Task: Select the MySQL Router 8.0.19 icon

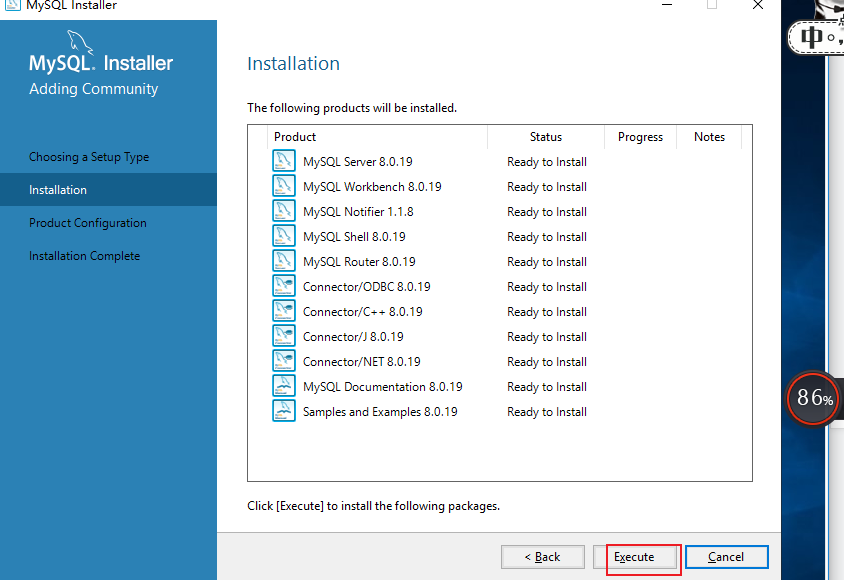Action: coord(285,261)
